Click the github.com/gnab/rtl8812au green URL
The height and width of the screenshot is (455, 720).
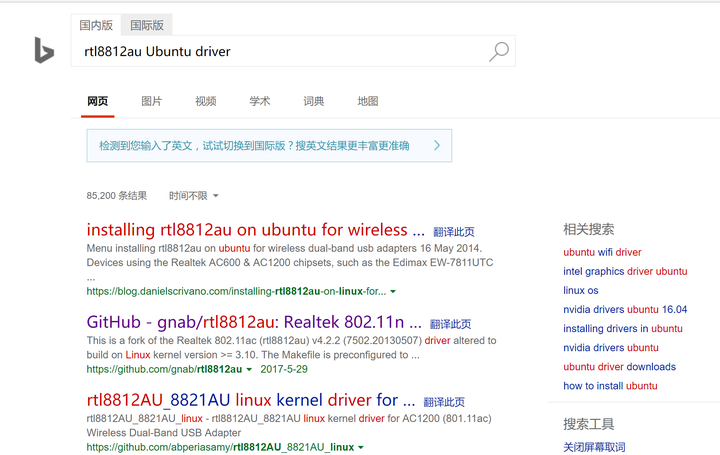[164, 370]
